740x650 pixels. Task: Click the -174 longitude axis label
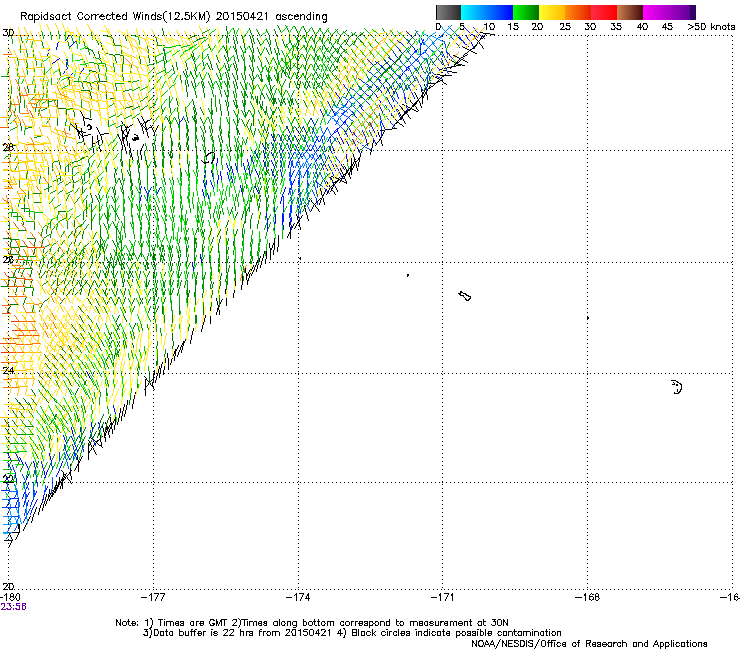click(x=298, y=597)
